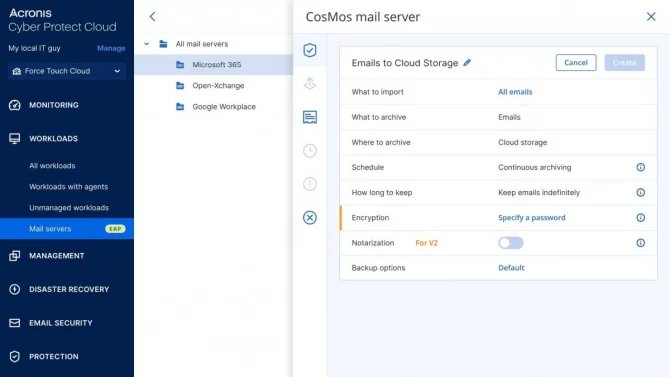This screenshot has width=670, height=377.
Task: Click the Emails value under What to archive
Action: coord(509,117)
